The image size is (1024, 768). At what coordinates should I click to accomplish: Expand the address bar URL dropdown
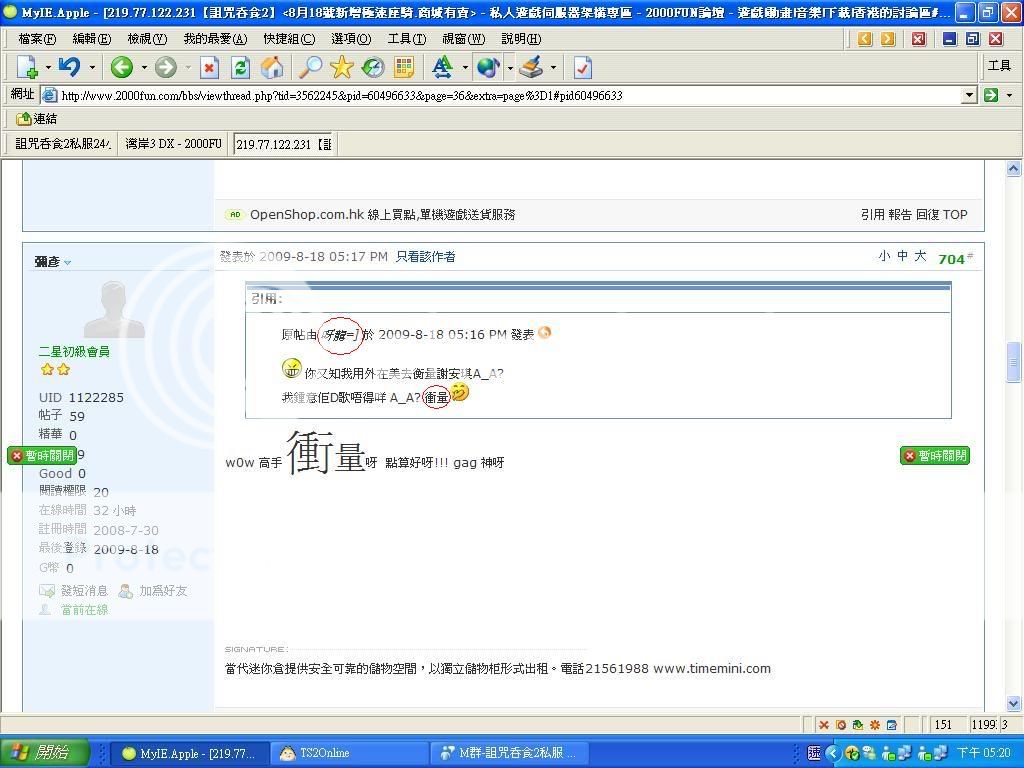(968, 95)
